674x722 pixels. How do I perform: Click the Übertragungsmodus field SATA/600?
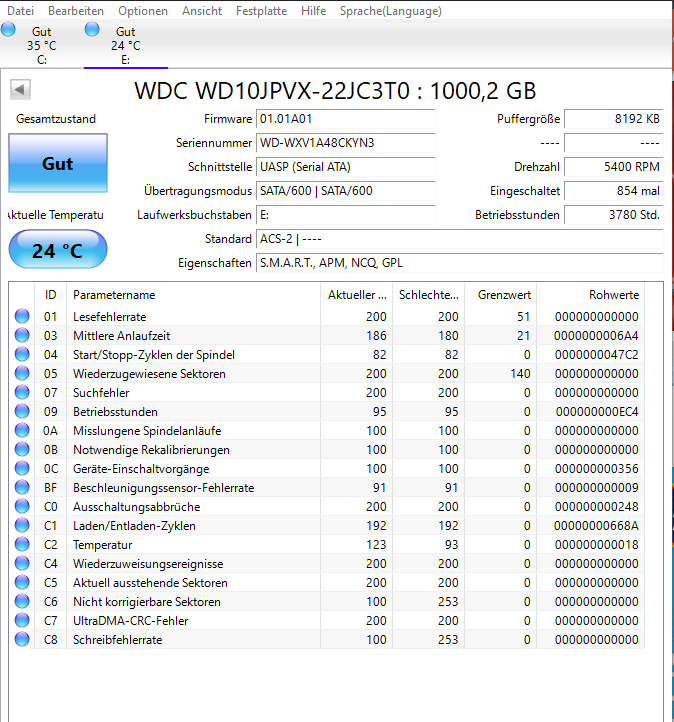[345, 191]
